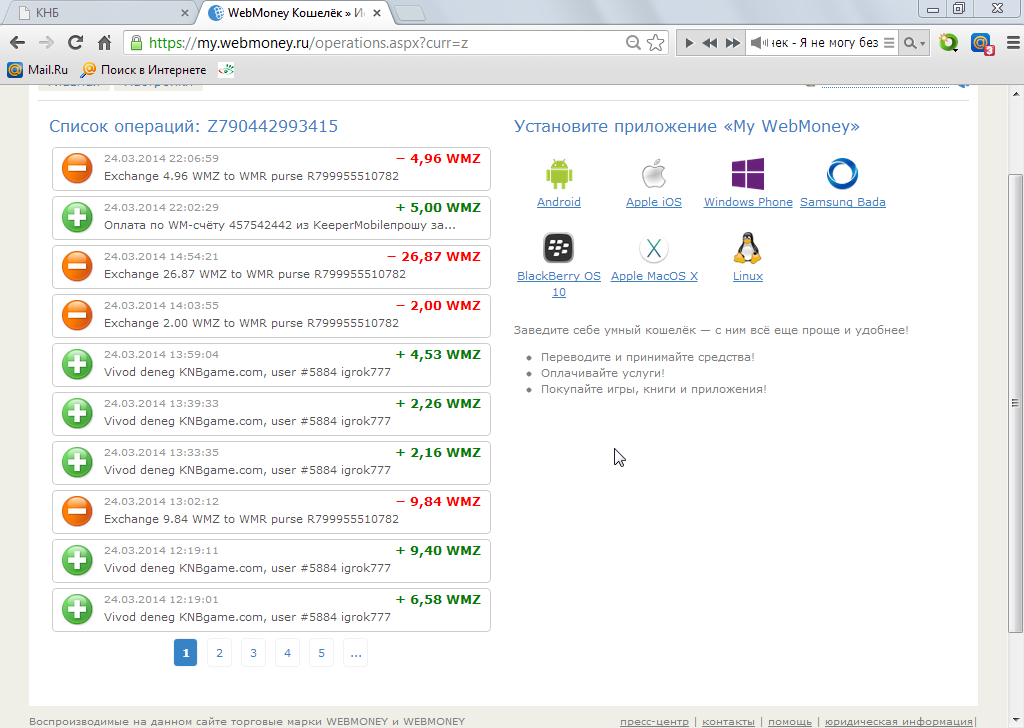Click the current page 1 button
Screen dimensions: 1024x728
point(185,653)
